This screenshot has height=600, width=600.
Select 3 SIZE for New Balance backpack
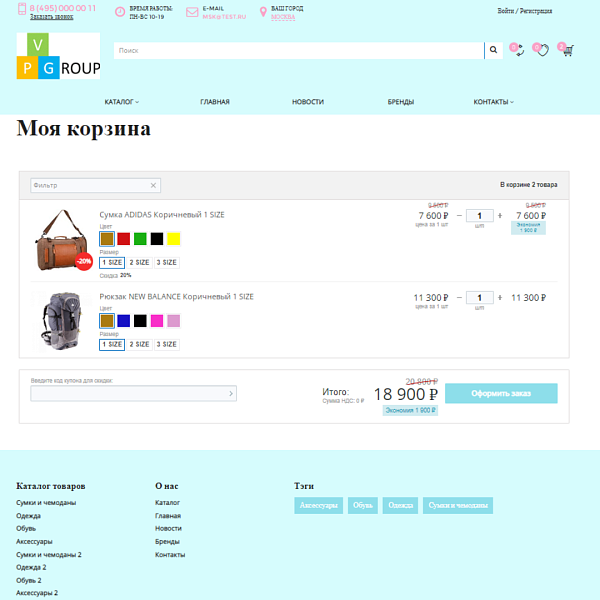pos(166,344)
